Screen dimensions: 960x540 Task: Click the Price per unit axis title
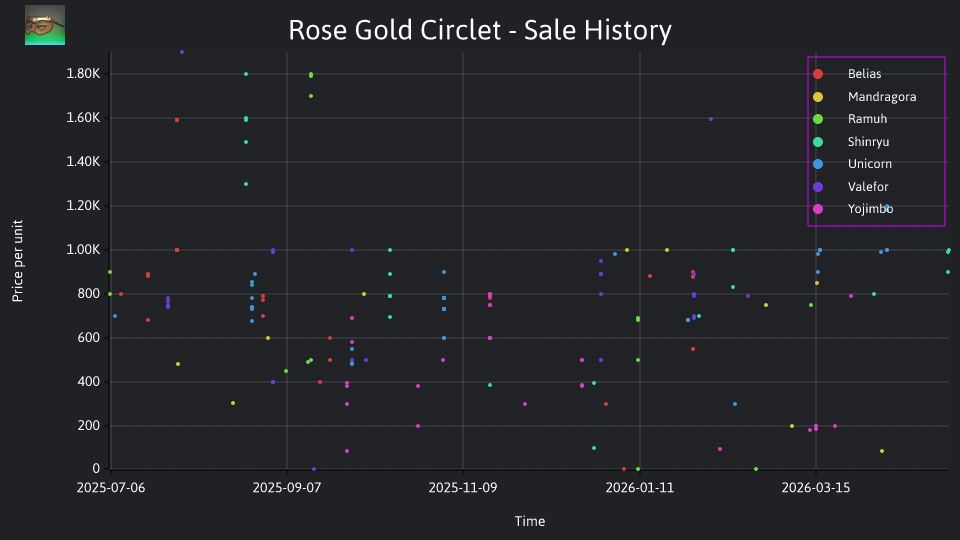click(18, 261)
